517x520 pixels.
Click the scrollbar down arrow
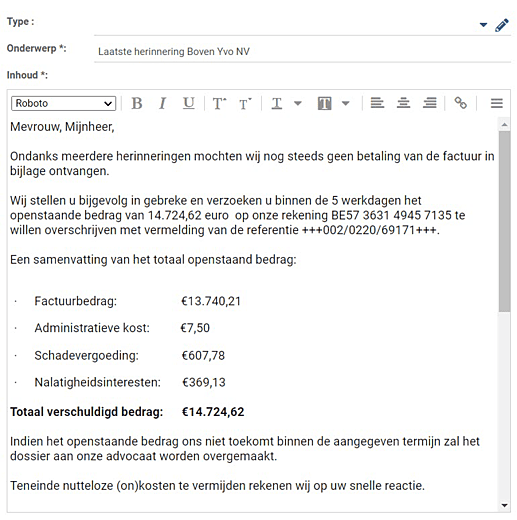point(505,505)
